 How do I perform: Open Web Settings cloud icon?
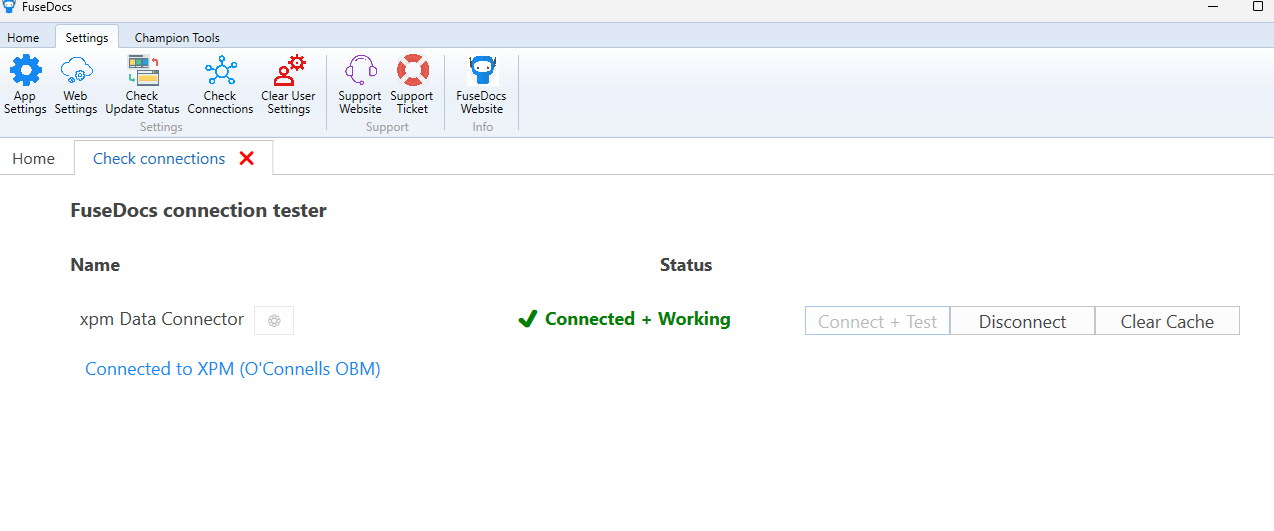pos(76,71)
